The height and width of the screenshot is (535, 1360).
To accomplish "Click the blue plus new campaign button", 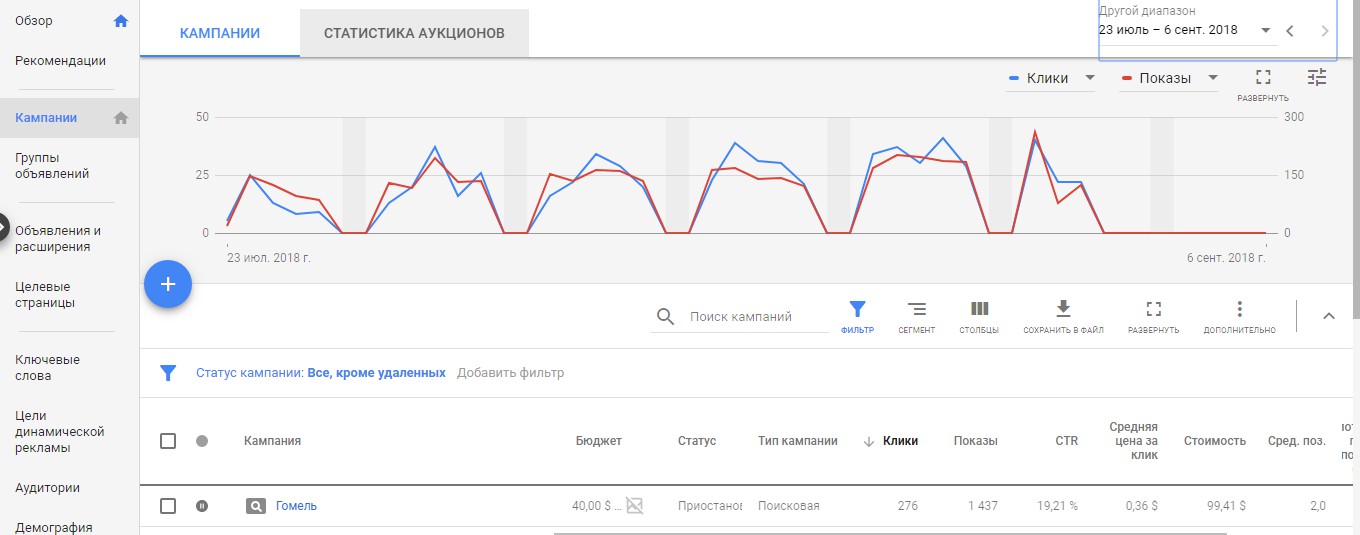I will 168,284.
